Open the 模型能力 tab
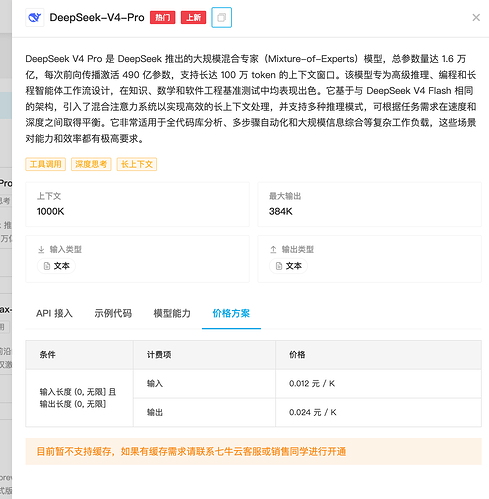Viewport: 489px width, 499px height. coord(172,313)
